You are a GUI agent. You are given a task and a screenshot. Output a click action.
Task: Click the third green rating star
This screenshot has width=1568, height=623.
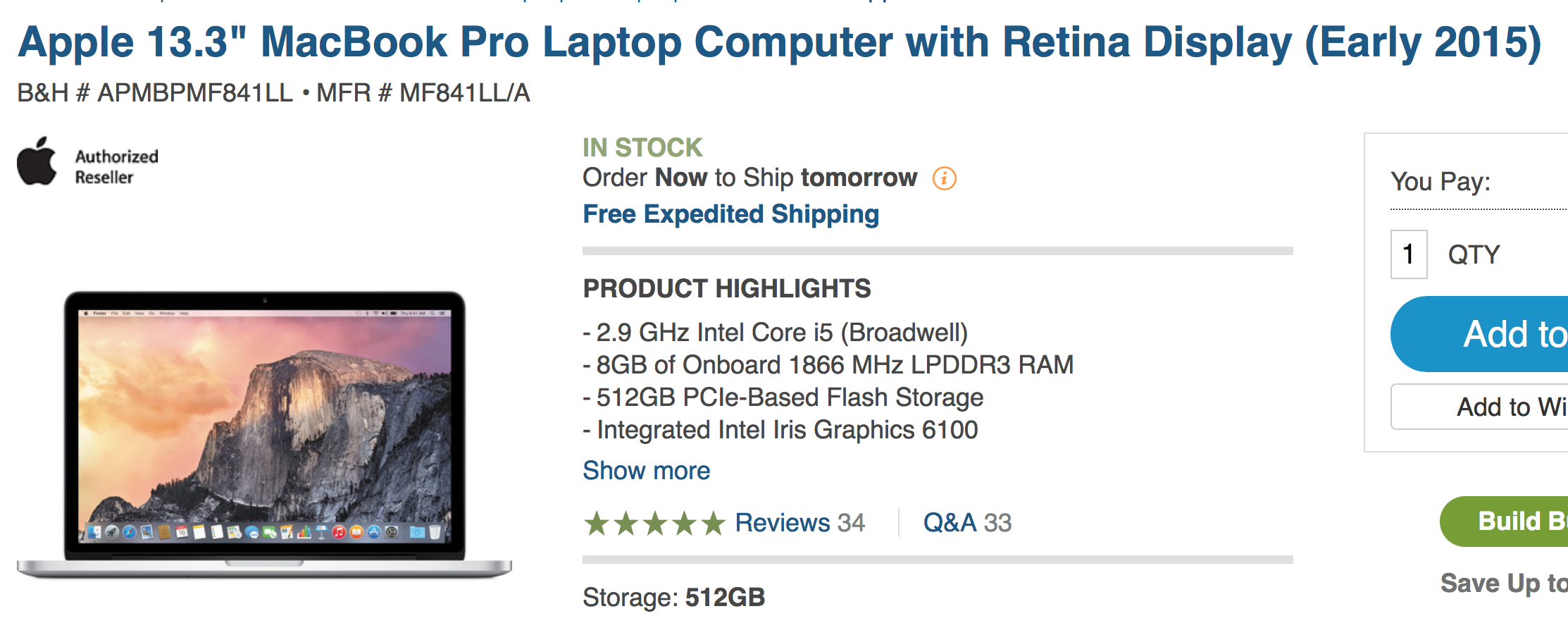pyautogui.click(x=655, y=523)
